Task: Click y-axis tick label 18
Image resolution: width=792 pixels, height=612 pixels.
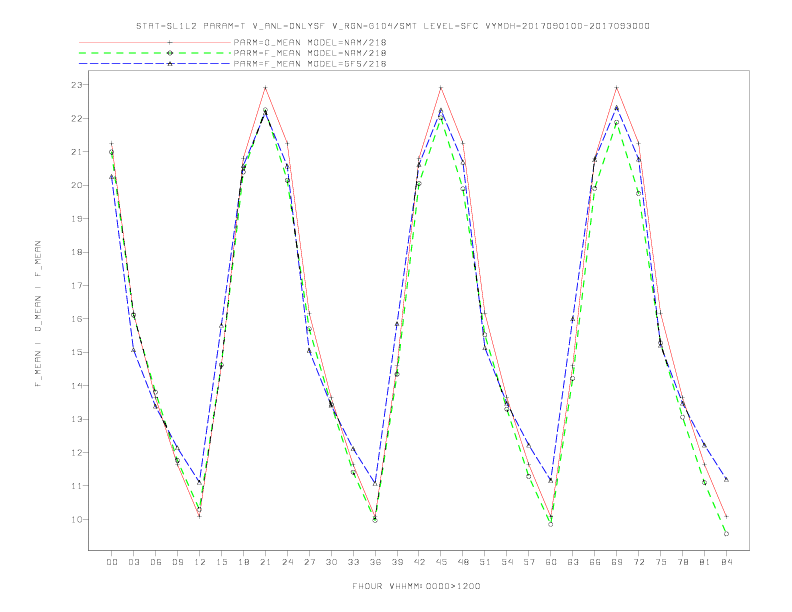Action: pyautogui.click(x=76, y=252)
